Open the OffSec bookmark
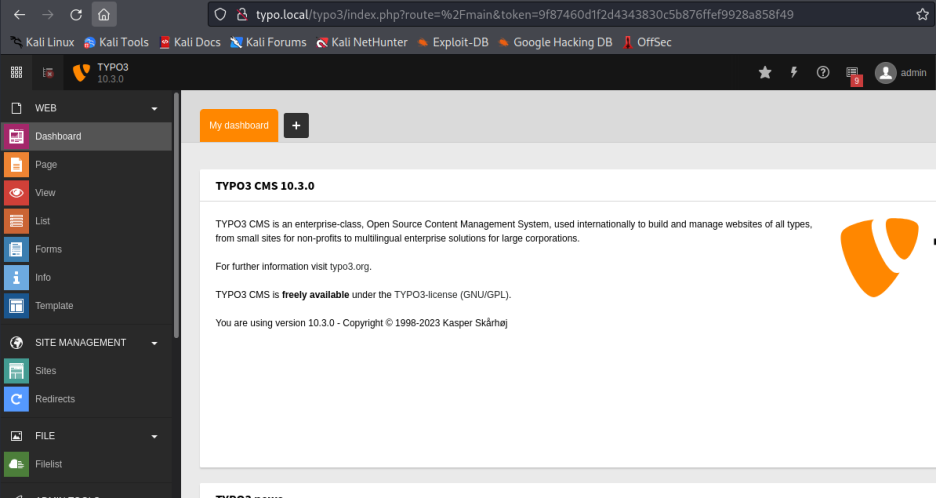Viewport: 936px width, 498px height. (647, 42)
